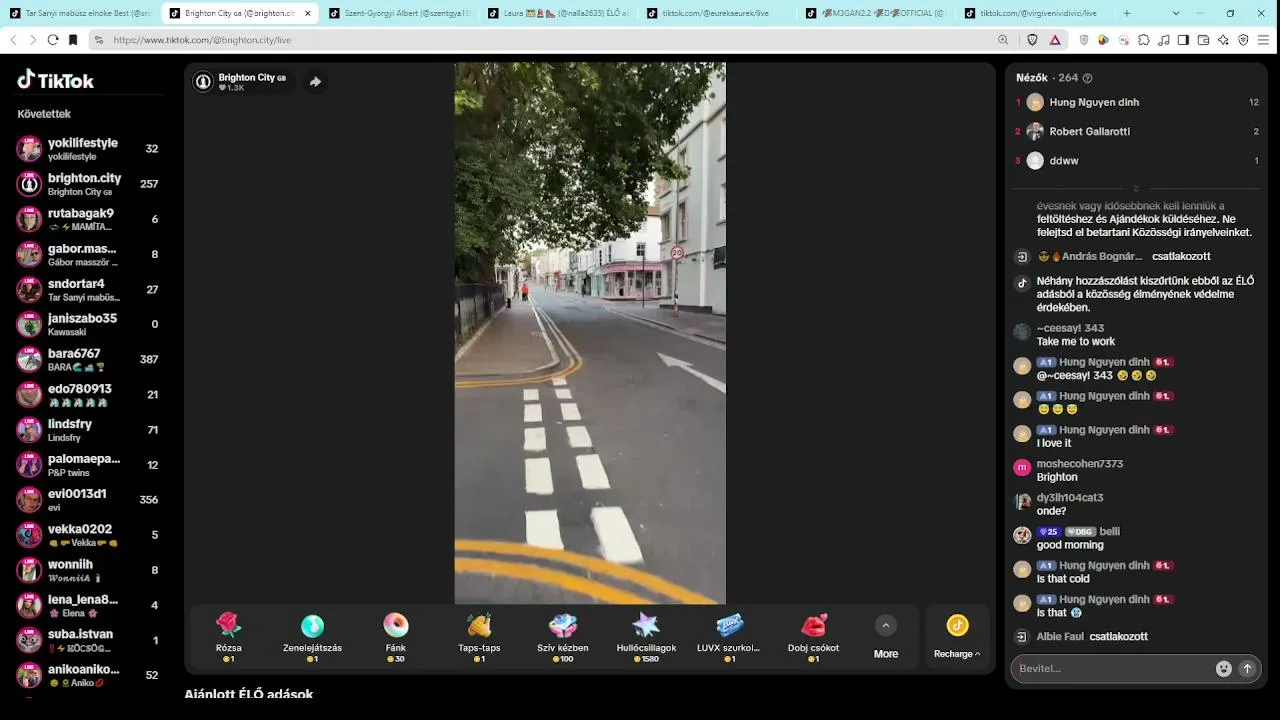This screenshot has width=1280, height=720.
Task: Click the chat Bevitel input field
Action: tap(1112, 669)
